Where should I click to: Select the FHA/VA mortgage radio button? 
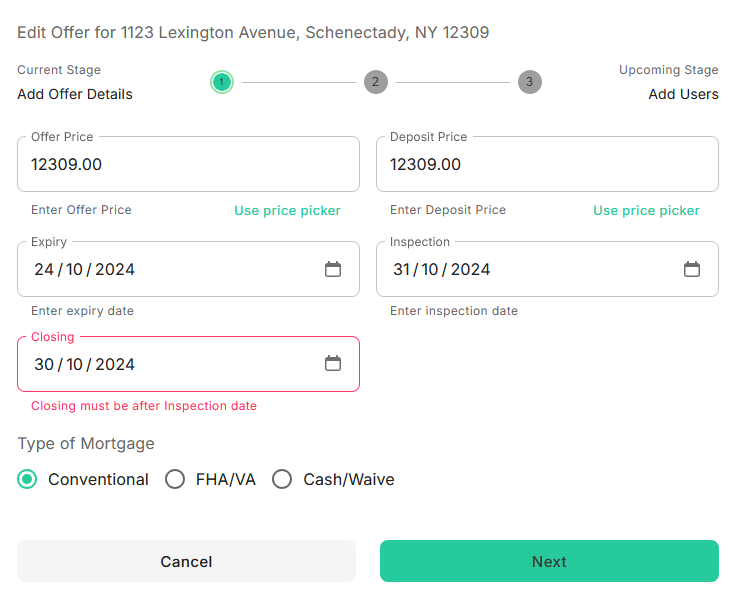[175, 479]
